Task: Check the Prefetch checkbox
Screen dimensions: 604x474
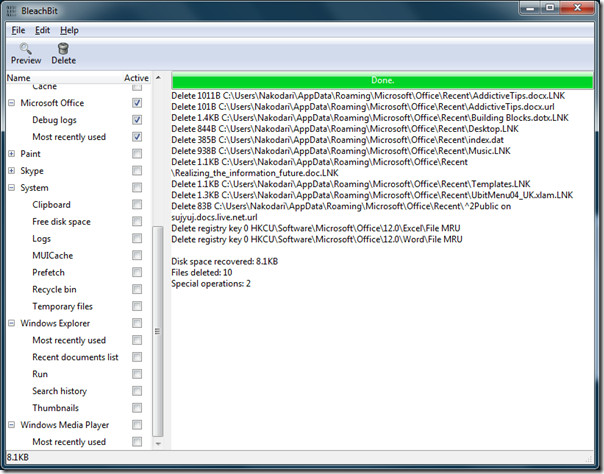Action: (137, 272)
